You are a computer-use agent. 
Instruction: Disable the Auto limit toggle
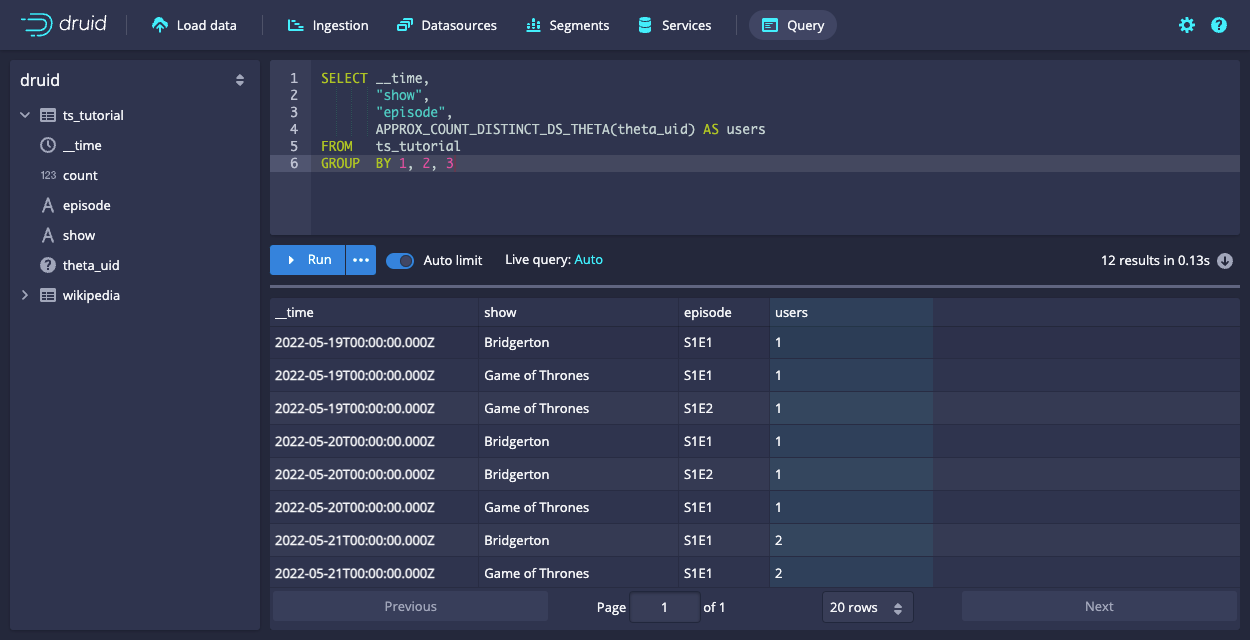point(400,260)
